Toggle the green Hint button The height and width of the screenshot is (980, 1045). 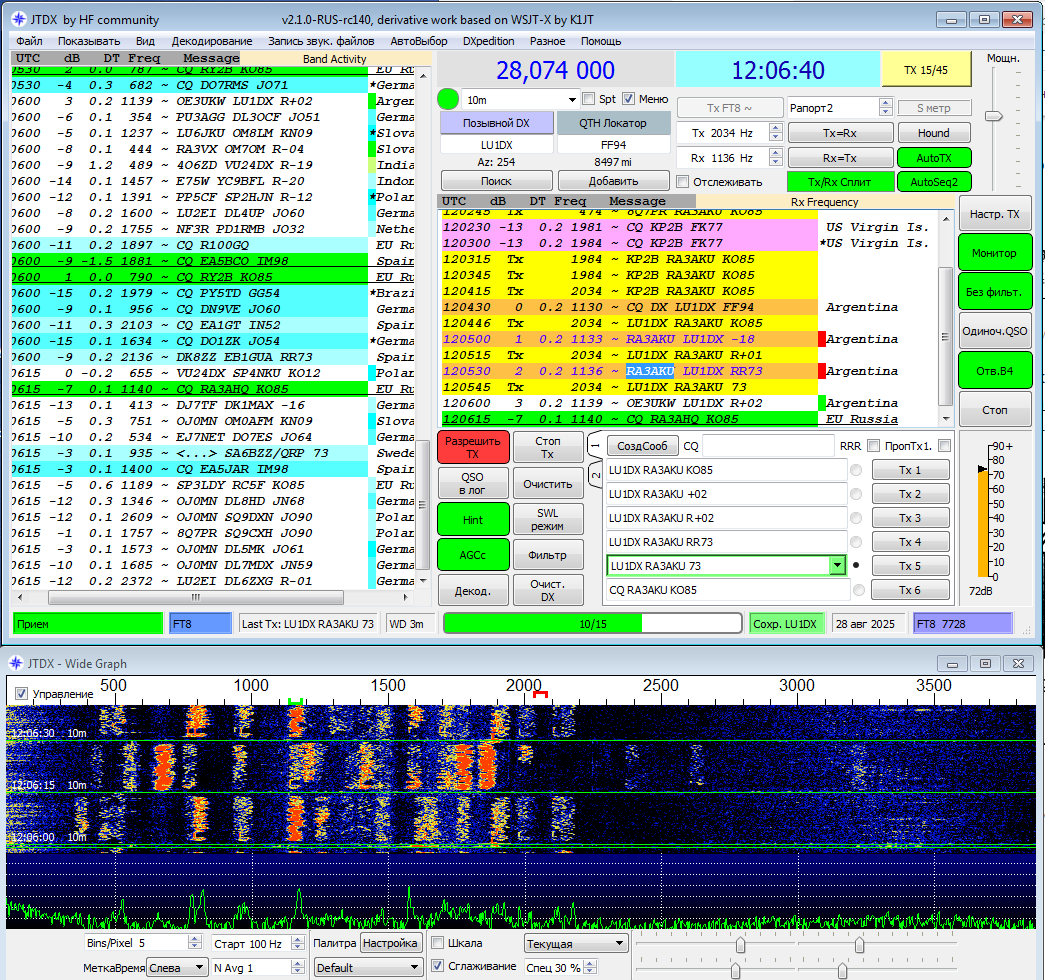tap(473, 520)
